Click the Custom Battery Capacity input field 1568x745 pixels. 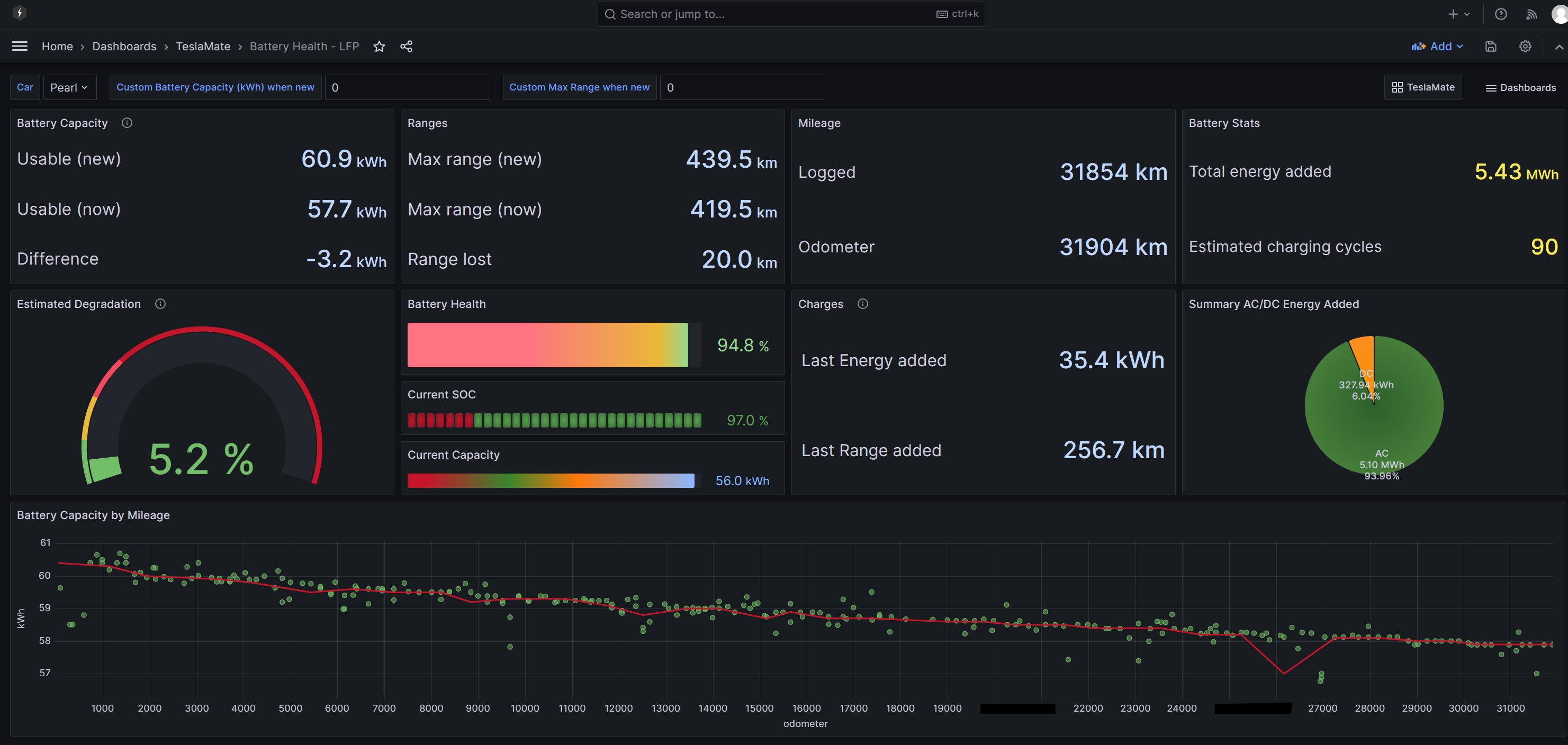(x=407, y=88)
